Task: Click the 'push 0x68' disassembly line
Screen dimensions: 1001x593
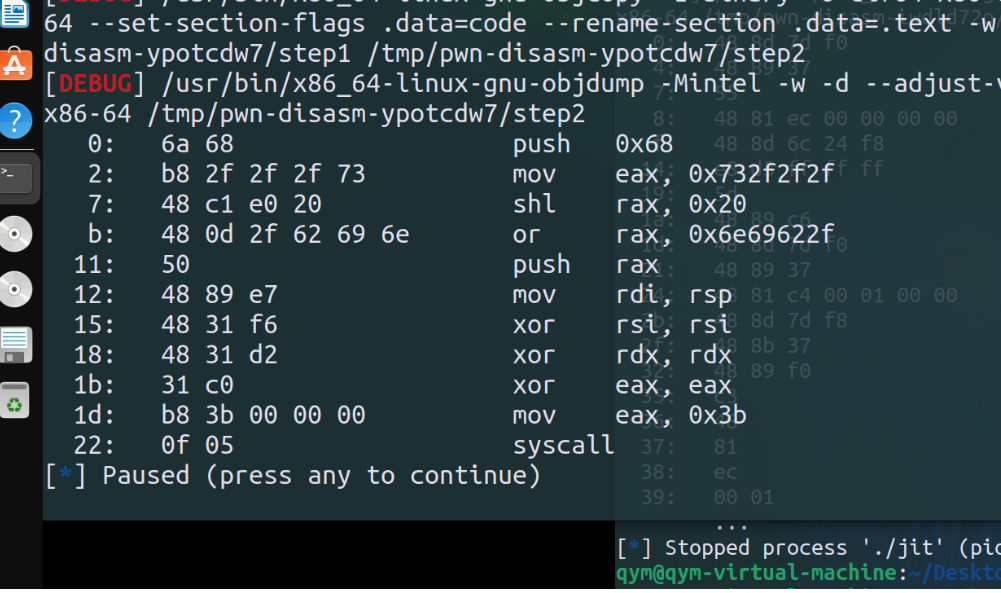Action: [x=380, y=144]
